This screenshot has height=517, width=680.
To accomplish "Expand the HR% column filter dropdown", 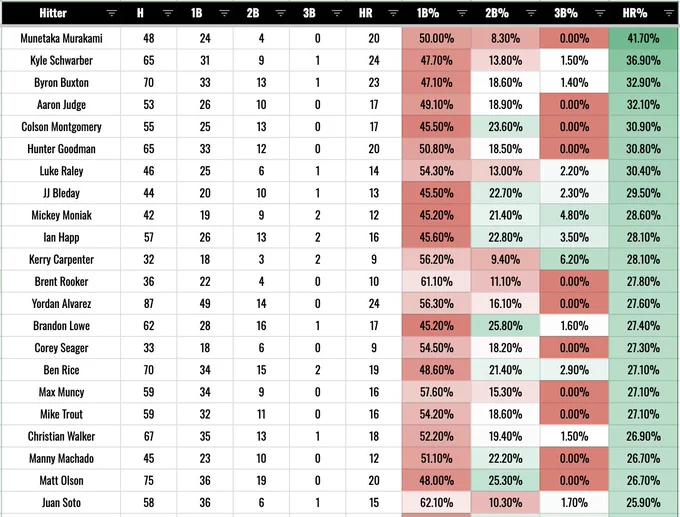I will click(669, 13).
